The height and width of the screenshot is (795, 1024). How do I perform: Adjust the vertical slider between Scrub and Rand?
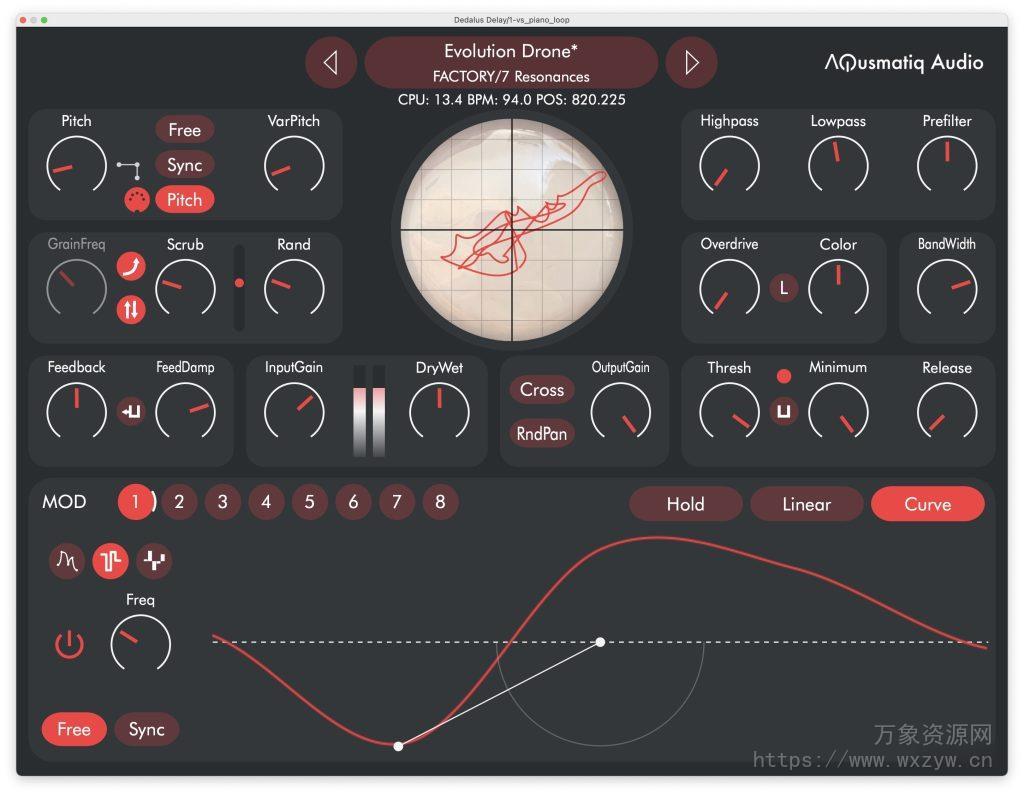239,282
